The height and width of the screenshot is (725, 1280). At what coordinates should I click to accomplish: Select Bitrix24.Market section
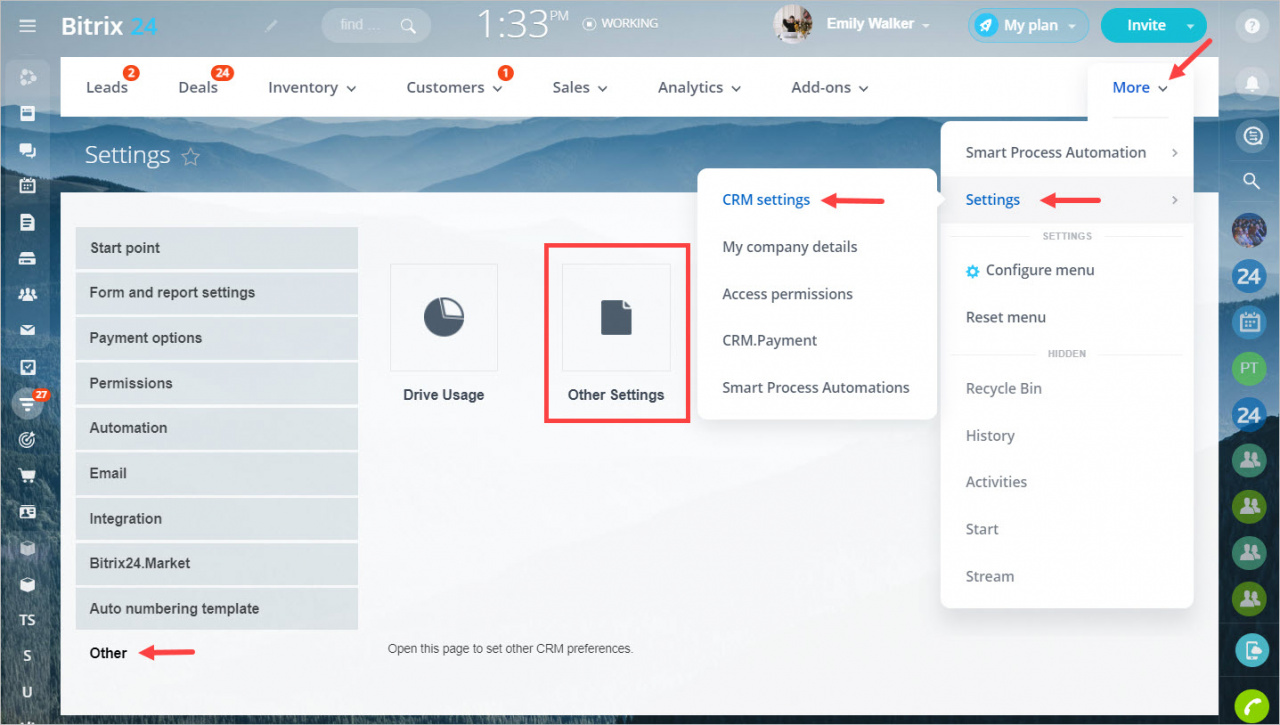(x=217, y=564)
